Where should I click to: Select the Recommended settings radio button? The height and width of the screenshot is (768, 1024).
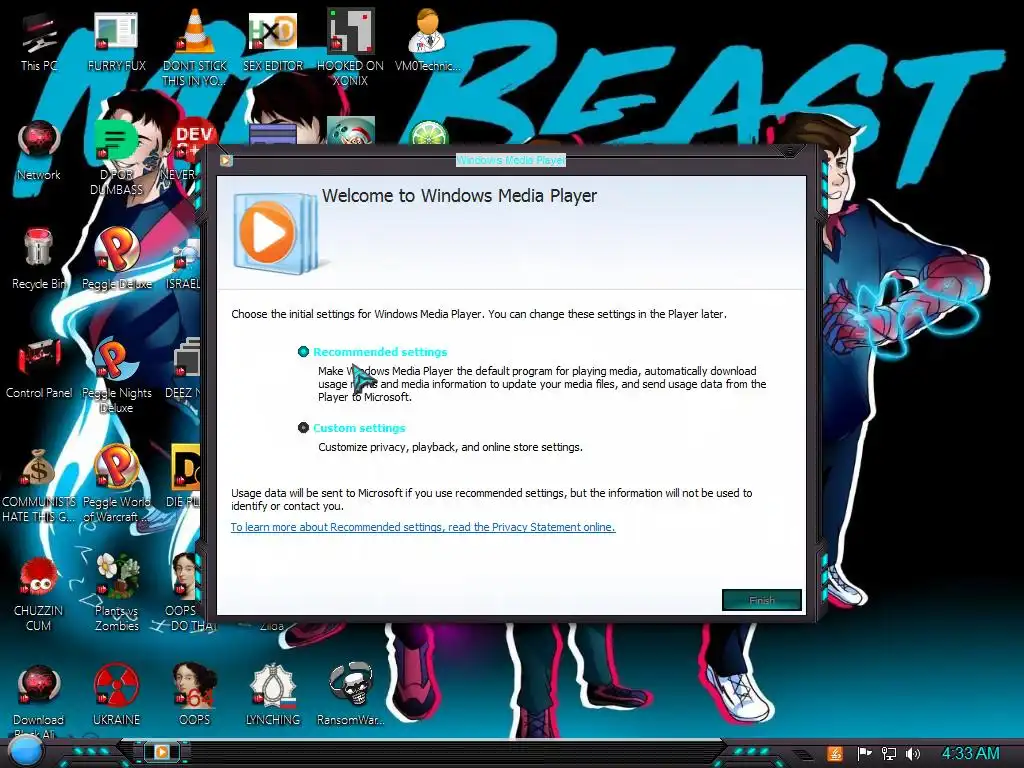(x=303, y=352)
